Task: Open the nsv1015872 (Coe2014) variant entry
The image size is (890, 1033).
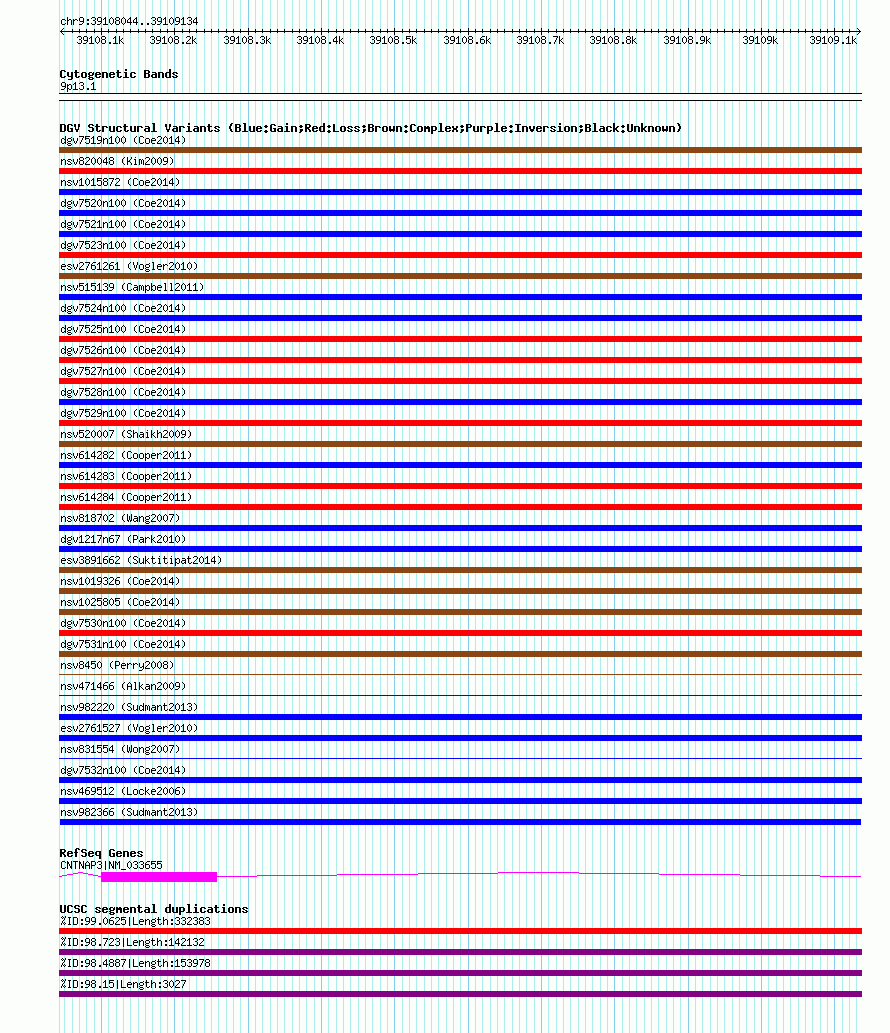Action: (120, 182)
